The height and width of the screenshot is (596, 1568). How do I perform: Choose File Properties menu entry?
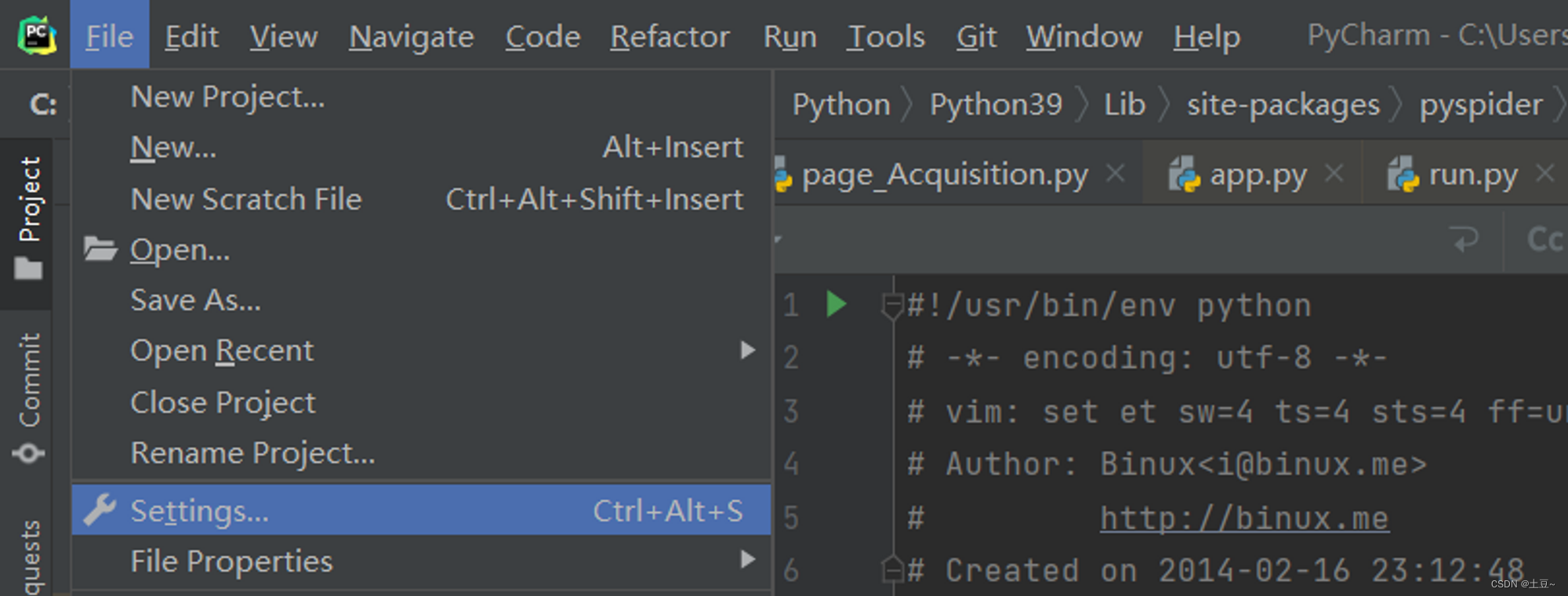pyautogui.click(x=422, y=561)
